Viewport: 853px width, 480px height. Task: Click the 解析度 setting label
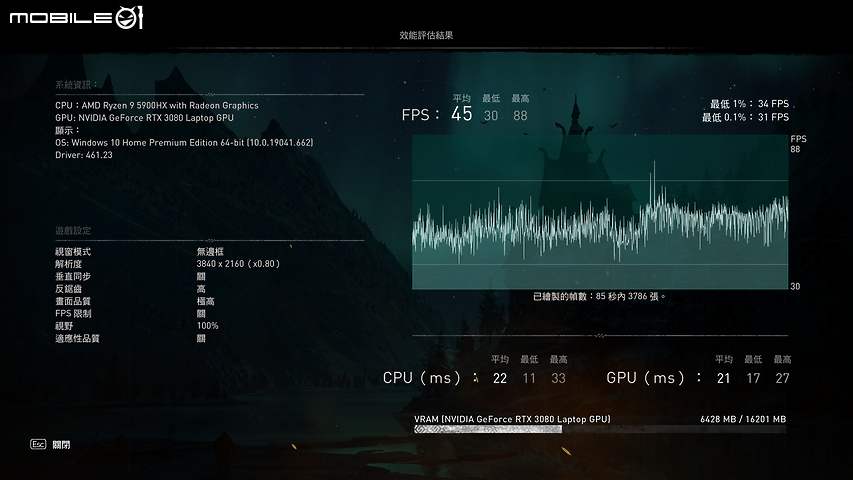[69, 264]
